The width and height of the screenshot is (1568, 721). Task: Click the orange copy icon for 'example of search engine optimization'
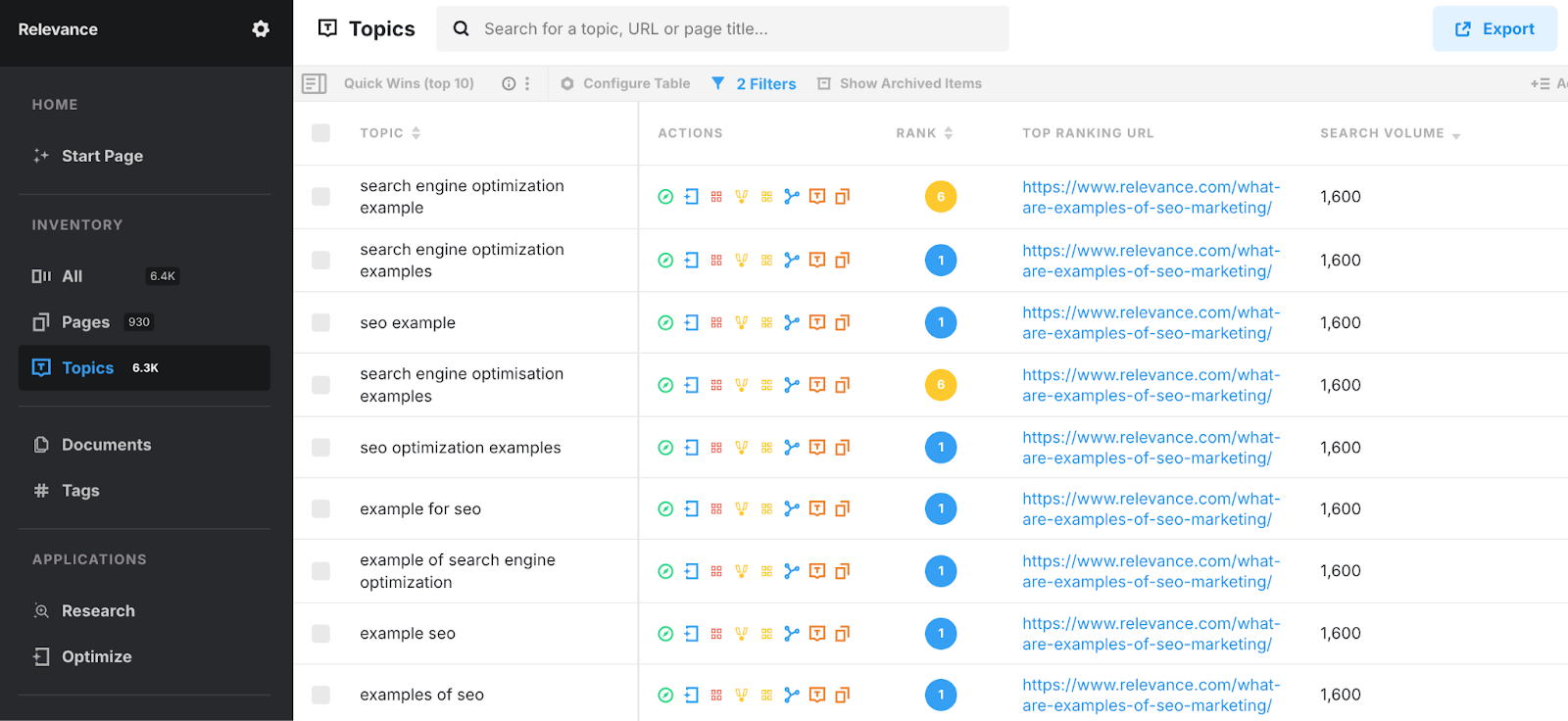[843, 571]
